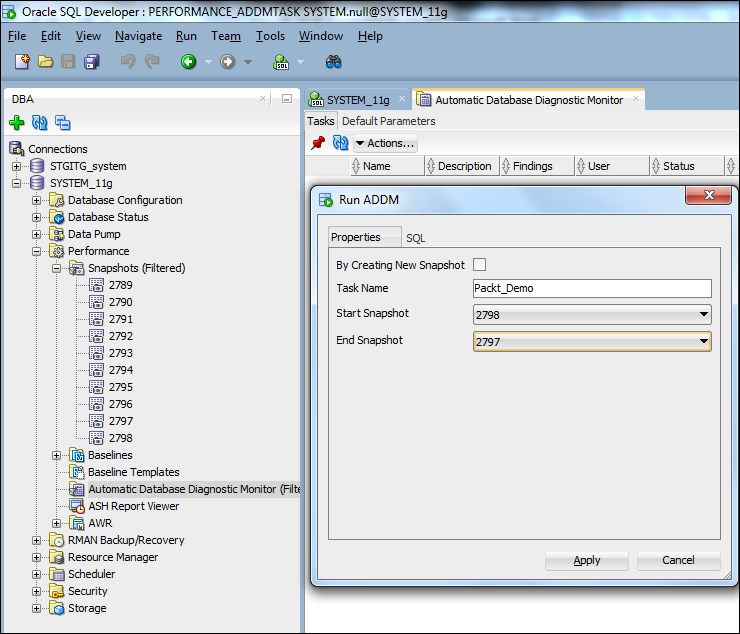This screenshot has height=634, width=740.
Task: Sort by the Name column header
Action: [387, 166]
